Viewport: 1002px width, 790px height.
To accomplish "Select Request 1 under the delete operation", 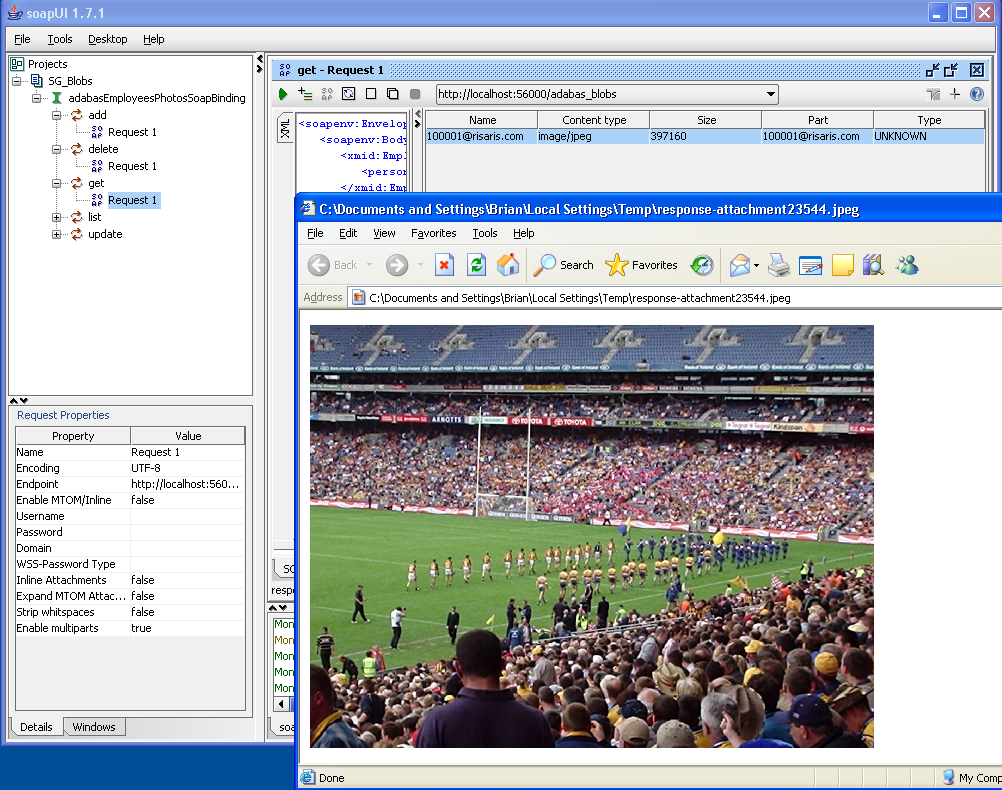I will (132, 166).
